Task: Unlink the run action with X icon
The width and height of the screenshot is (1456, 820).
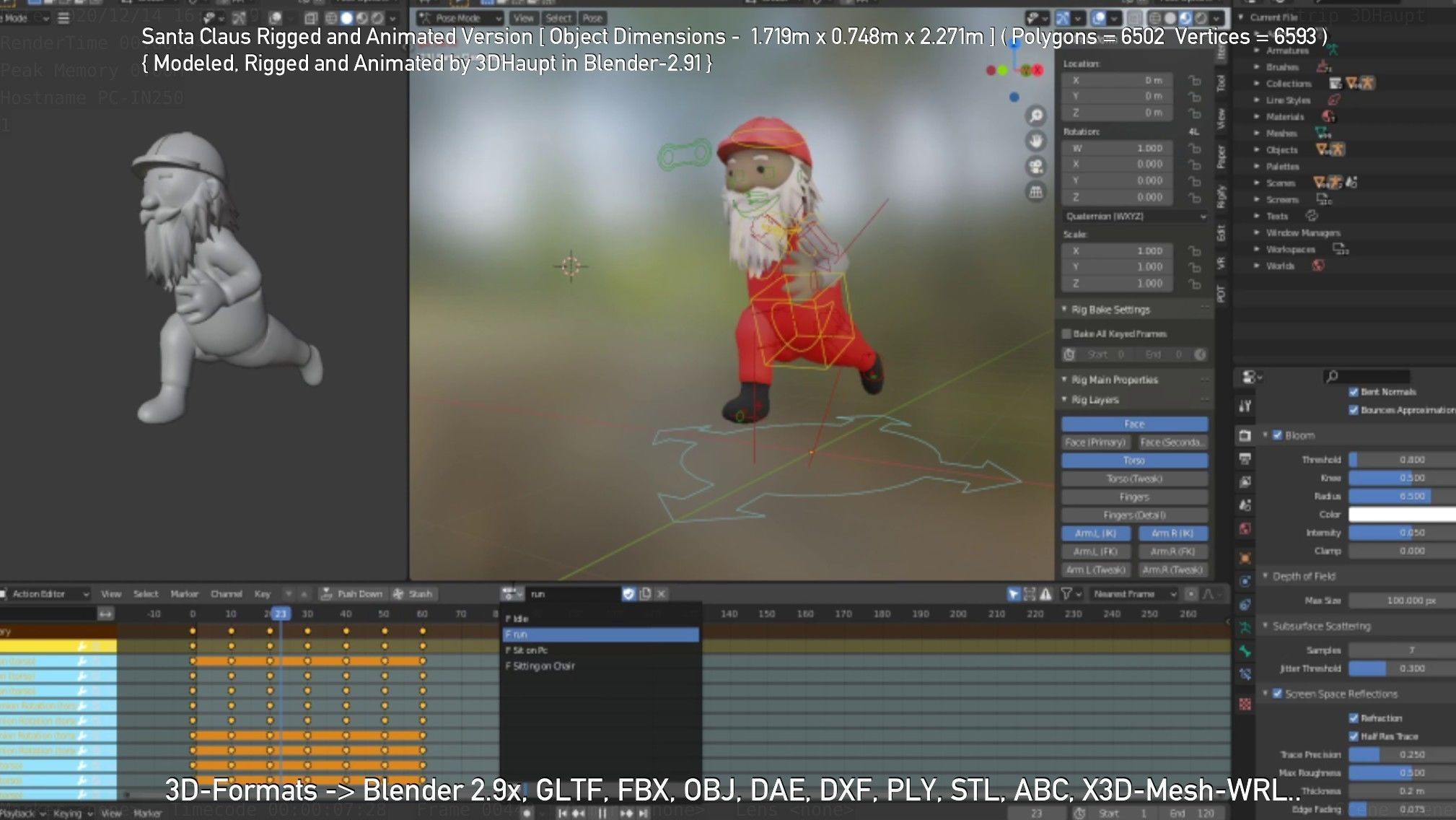Action: (x=661, y=594)
